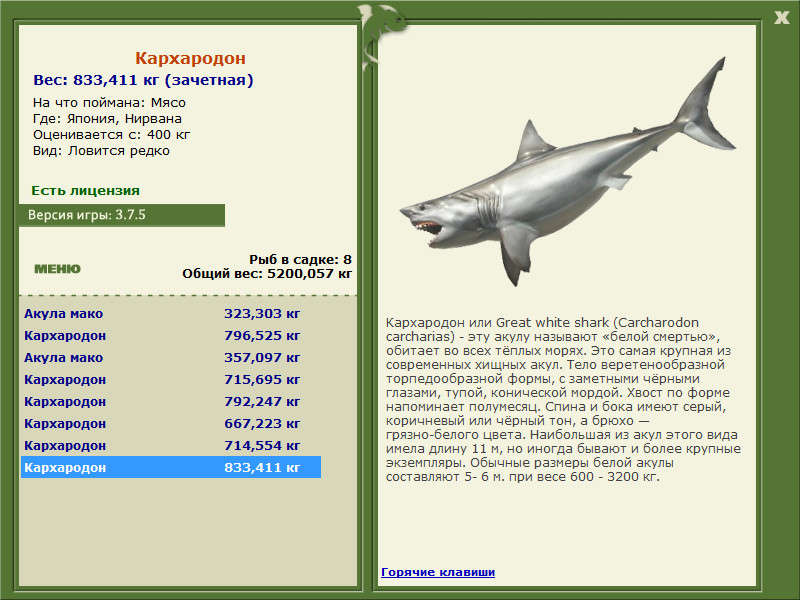Click the Вес: 833,411 кг (зачетная) heading
Viewport: 800px width, 600px height.
143,80
